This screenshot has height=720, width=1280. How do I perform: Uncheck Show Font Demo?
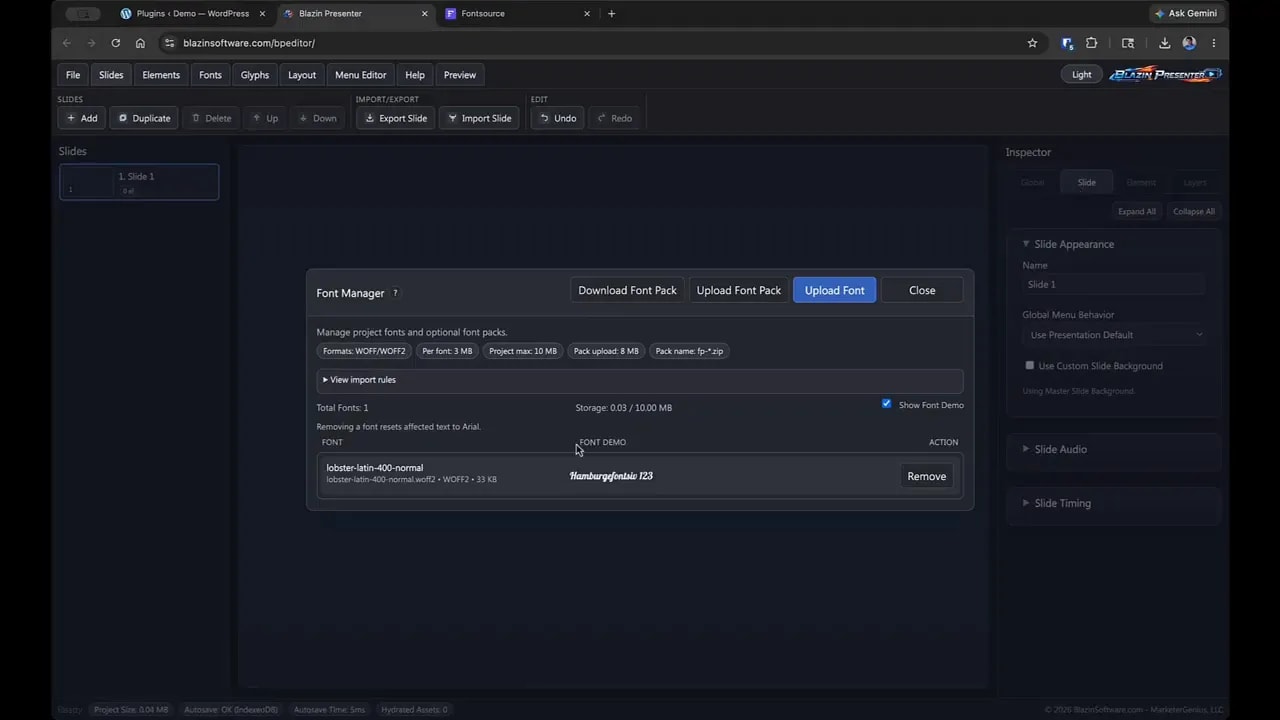[x=886, y=404]
